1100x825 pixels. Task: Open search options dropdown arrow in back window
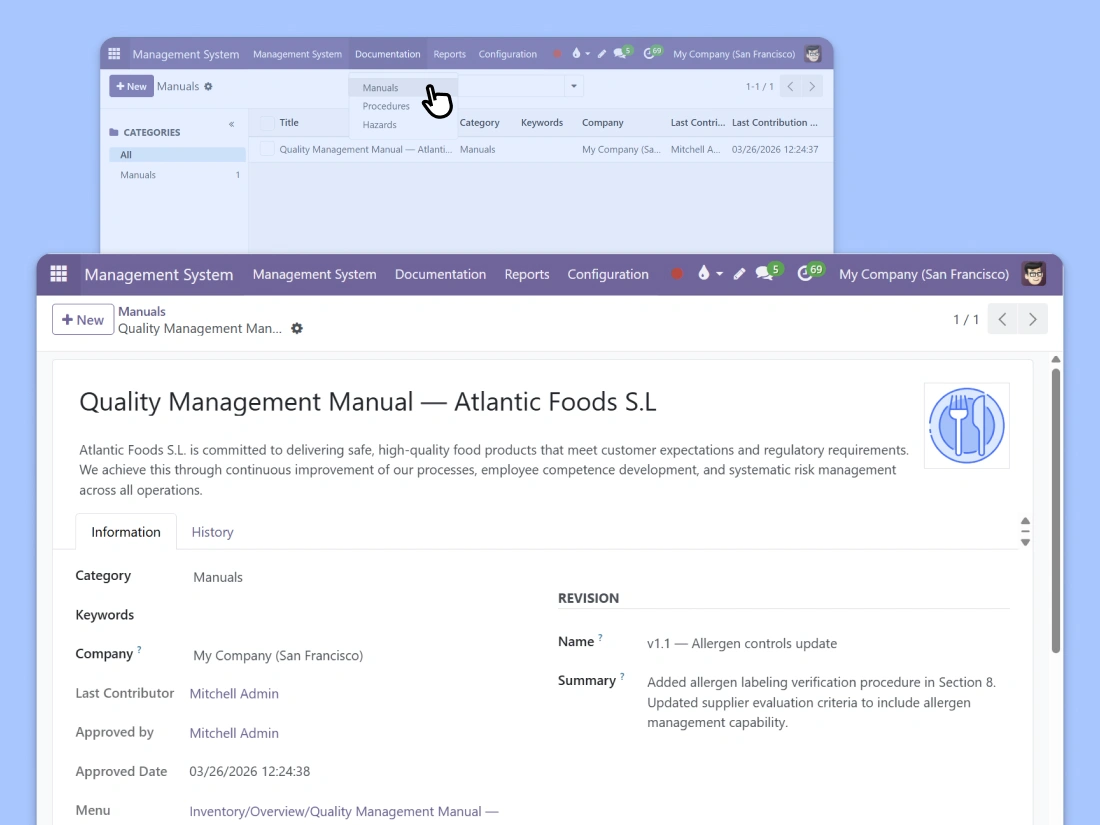coord(574,86)
